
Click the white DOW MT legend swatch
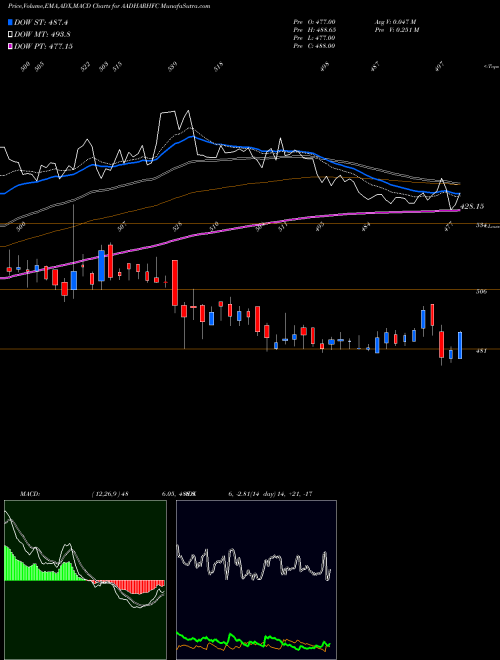(11, 34)
